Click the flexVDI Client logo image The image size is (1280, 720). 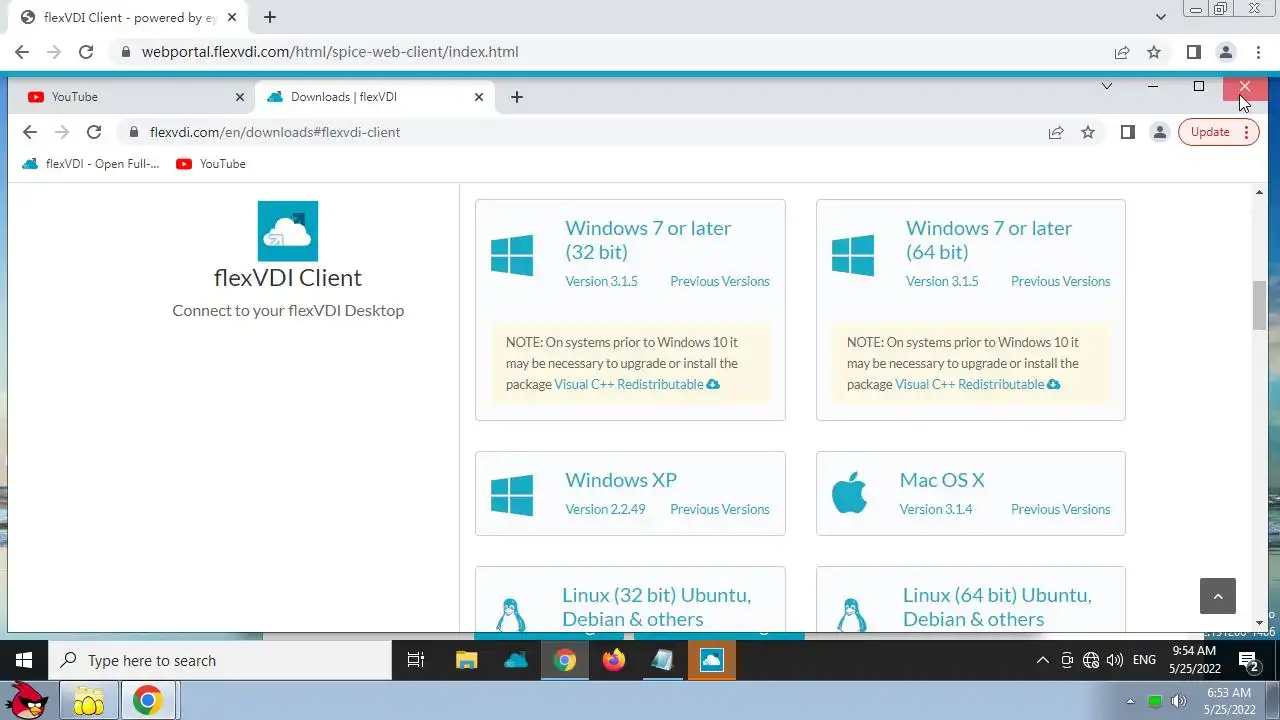pyautogui.click(x=288, y=231)
